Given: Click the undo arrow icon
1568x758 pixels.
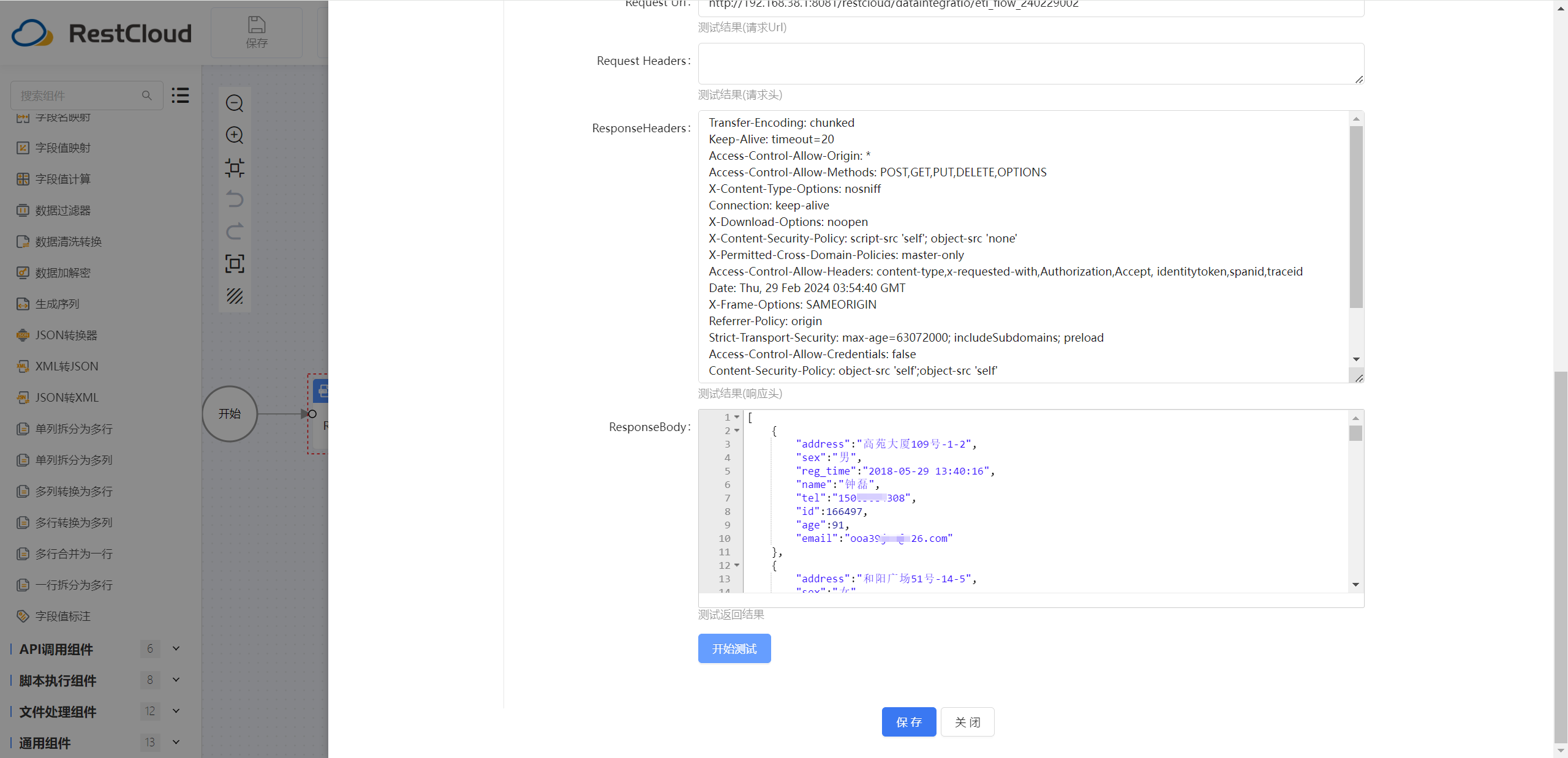Looking at the screenshot, I should click(235, 200).
